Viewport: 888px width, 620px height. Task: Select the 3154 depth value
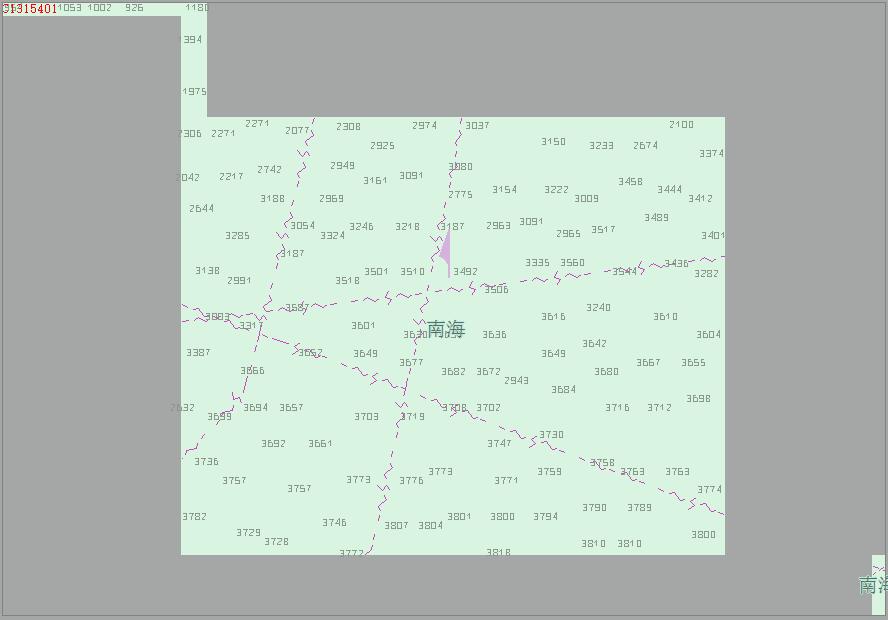tap(504, 190)
